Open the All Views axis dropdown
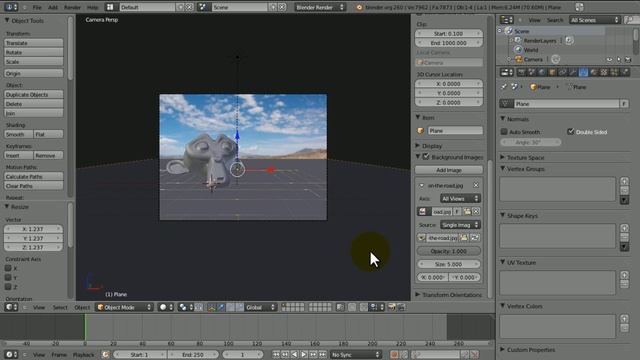The width and height of the screenshot is (640, 360). click(x=460, y=198)
